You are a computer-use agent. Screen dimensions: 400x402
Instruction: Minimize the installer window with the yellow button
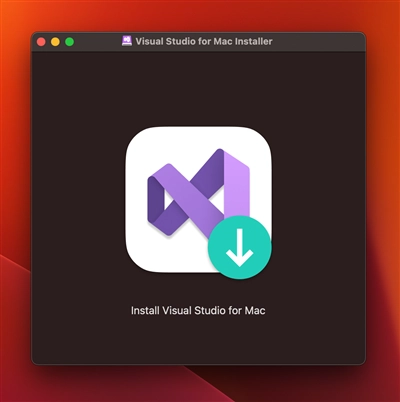(x=55, y=42)
